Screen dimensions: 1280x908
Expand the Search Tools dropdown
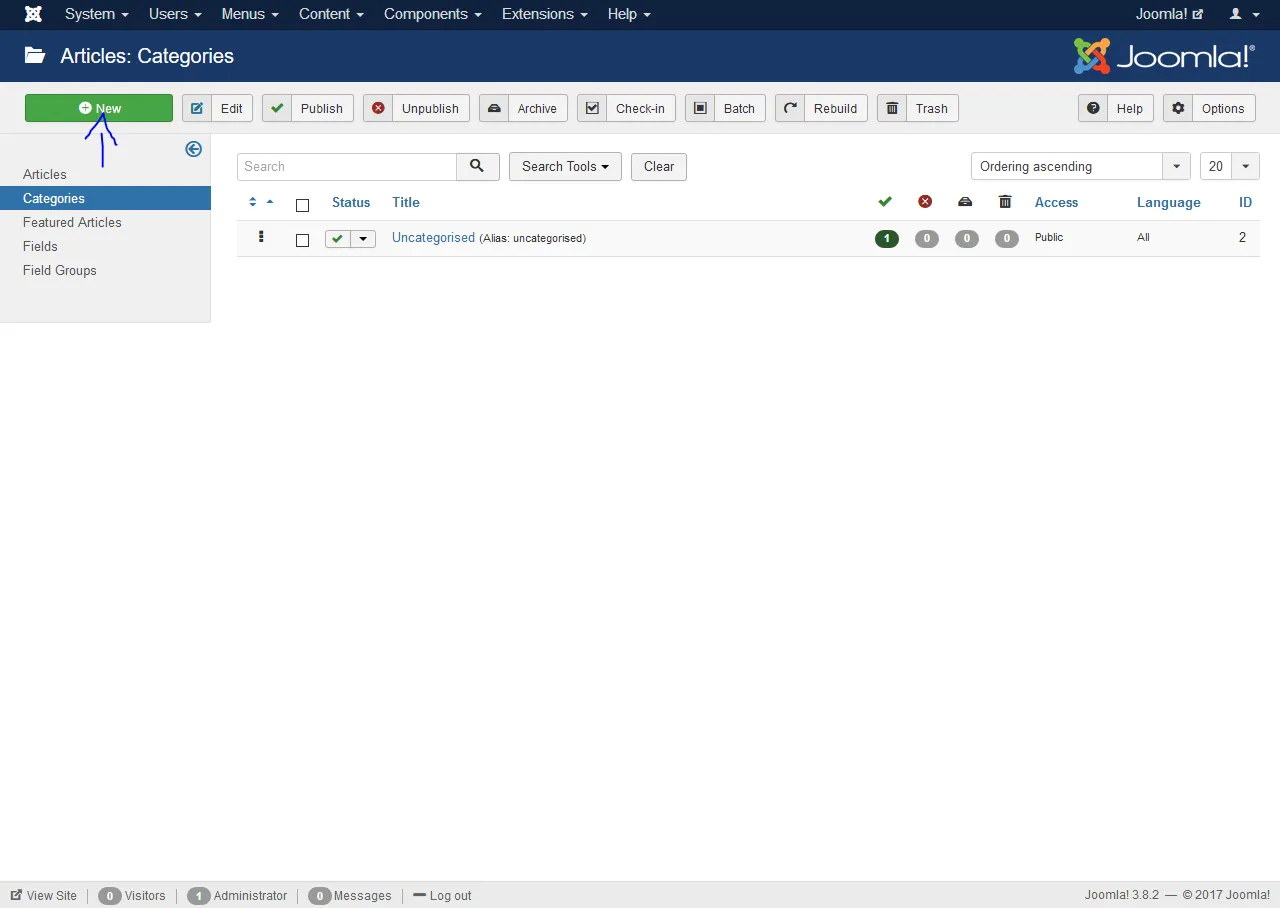pos(565,166)
